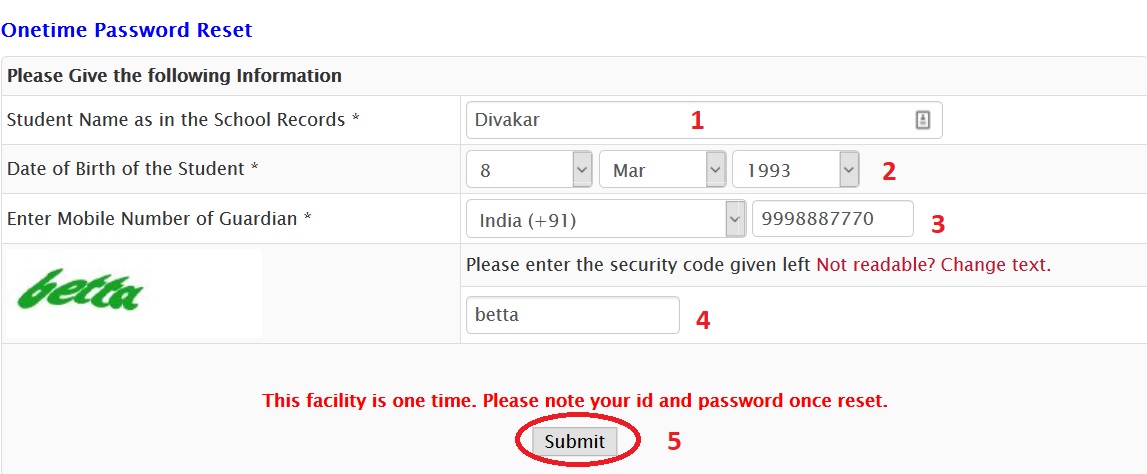Screen dimensions: 1147x474
Task: Click the Date of Birth of the Student label
Action: (x=133, y=169)
